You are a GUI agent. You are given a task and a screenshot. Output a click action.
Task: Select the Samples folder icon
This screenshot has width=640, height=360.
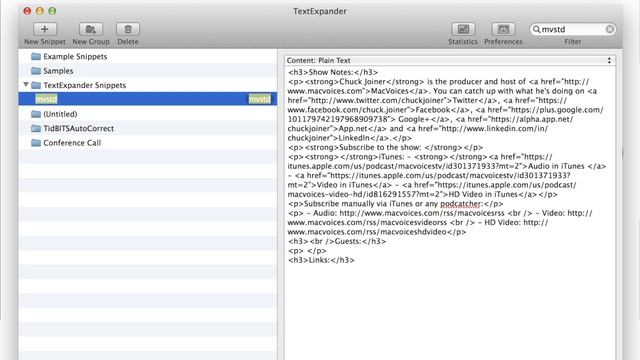[36, 71]
